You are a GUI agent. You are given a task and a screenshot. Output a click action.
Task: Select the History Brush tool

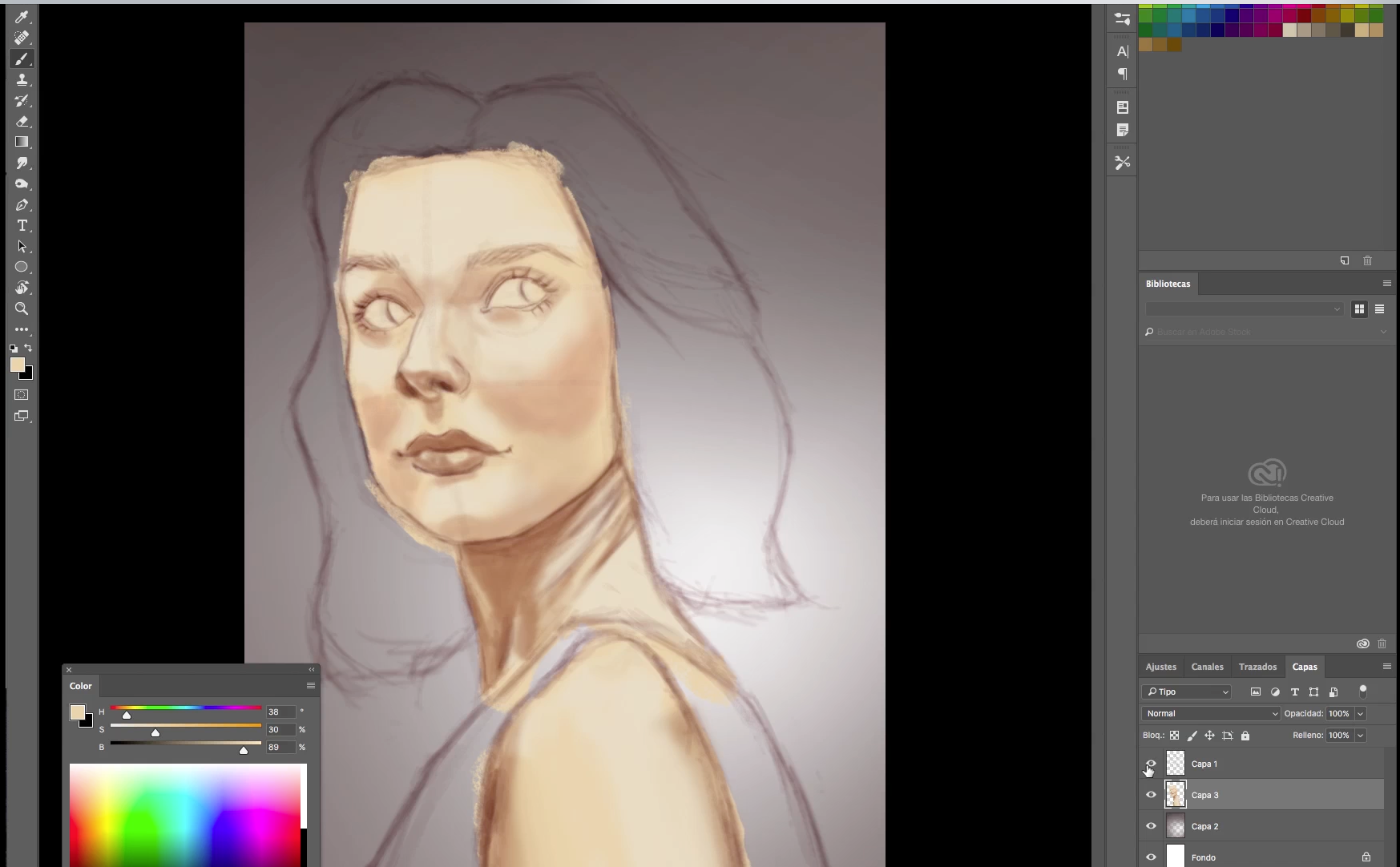(x=22, y=100)
